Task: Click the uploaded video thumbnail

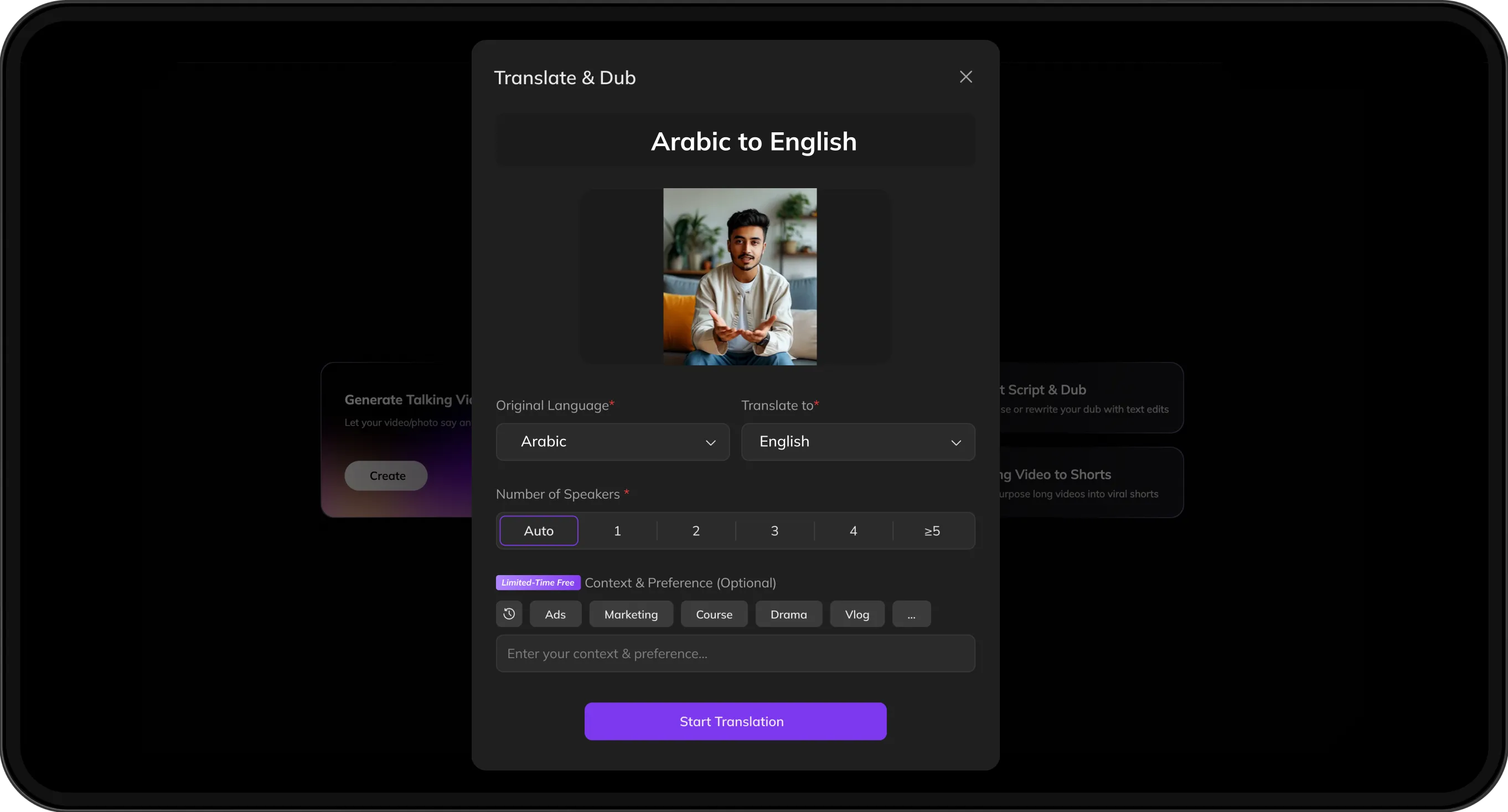Action: [740, 276]
